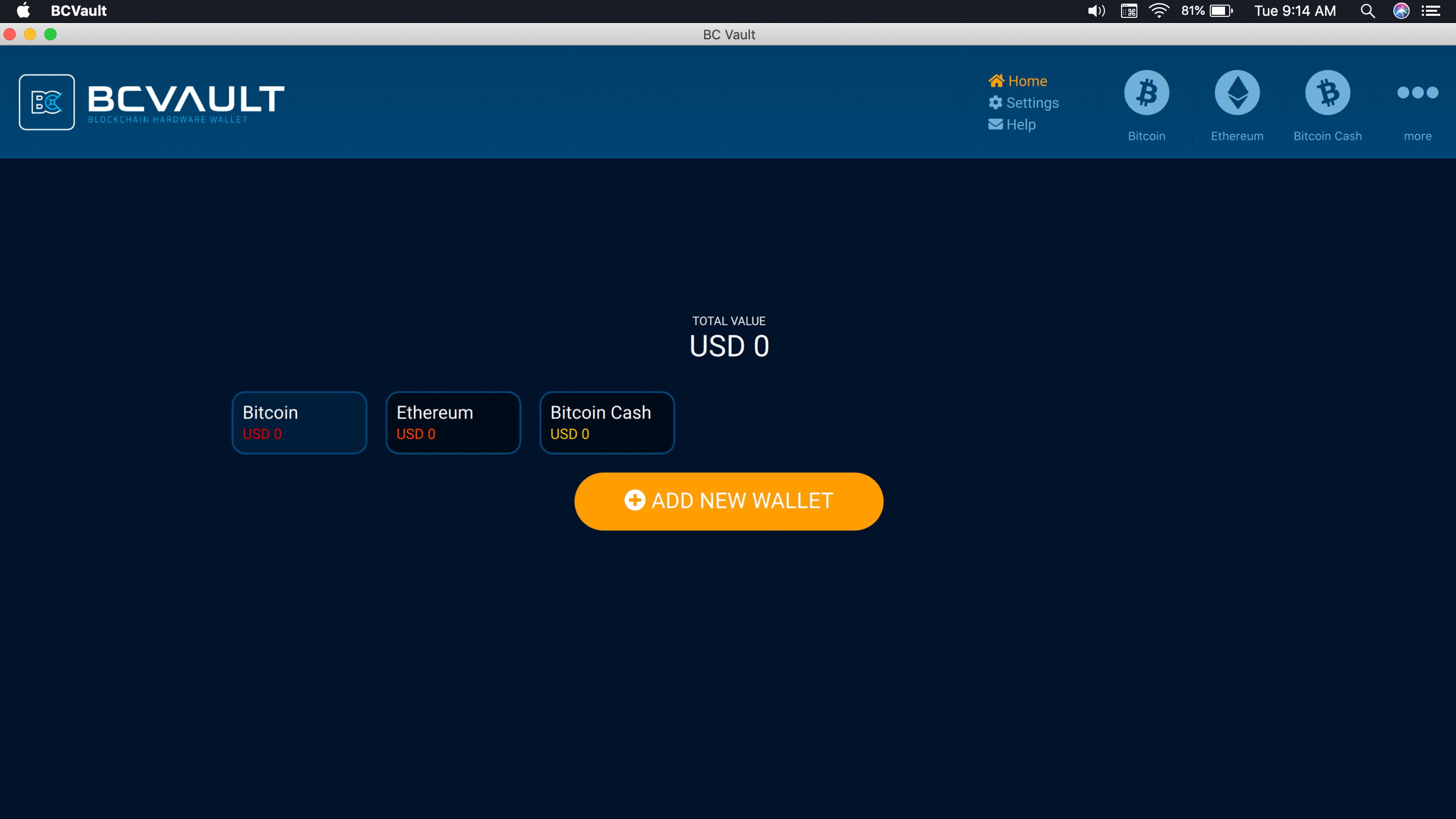Open Help via the envelope icon

pyautogui.click(x=1013, y=124)
